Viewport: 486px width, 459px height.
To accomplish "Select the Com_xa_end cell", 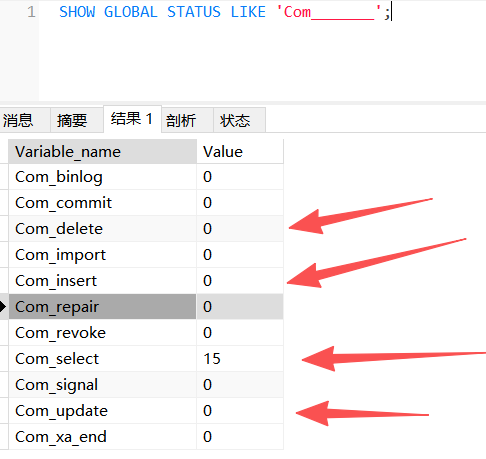I will tap(102, 437).
